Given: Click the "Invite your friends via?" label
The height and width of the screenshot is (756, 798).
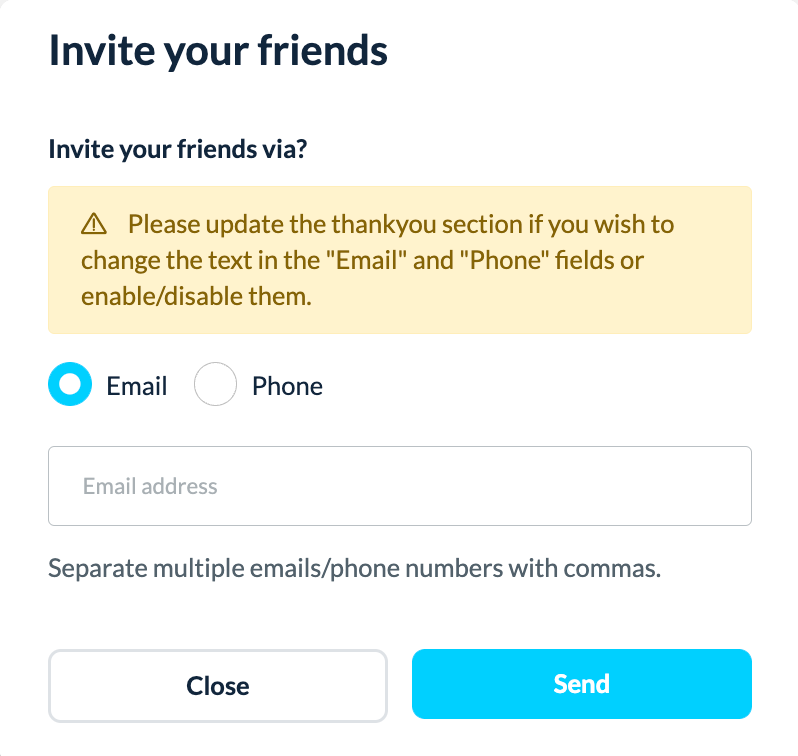Looking at the screenshot, I should [x=177, y=151].
